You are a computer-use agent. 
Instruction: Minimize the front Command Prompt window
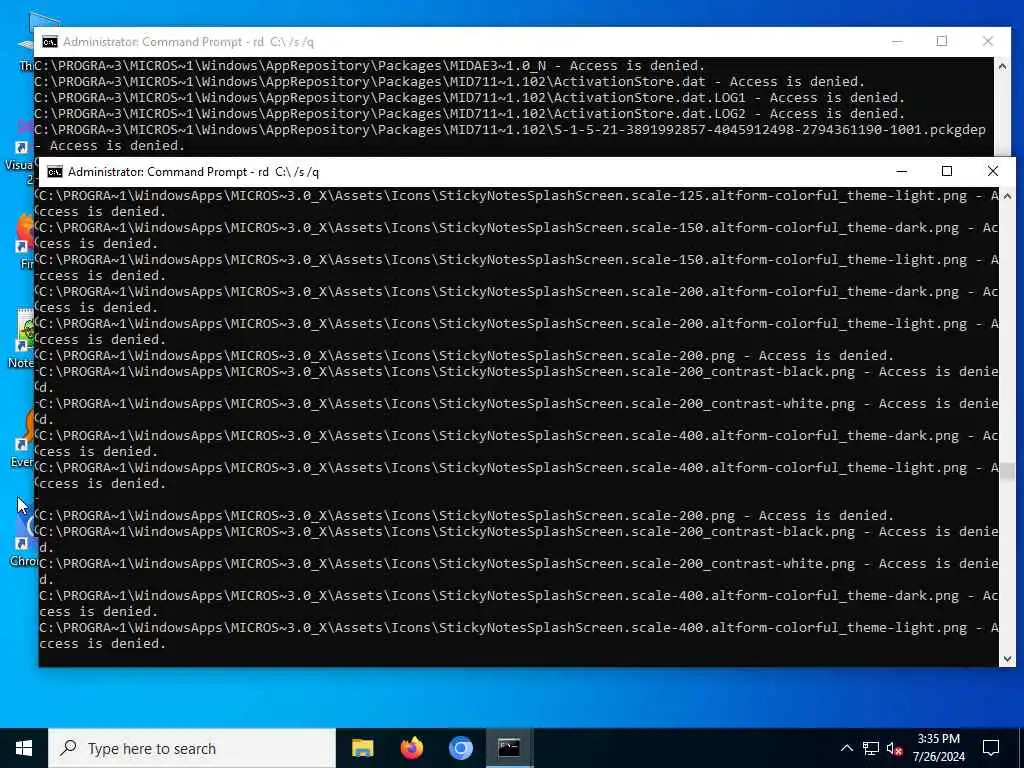(902, 171)
